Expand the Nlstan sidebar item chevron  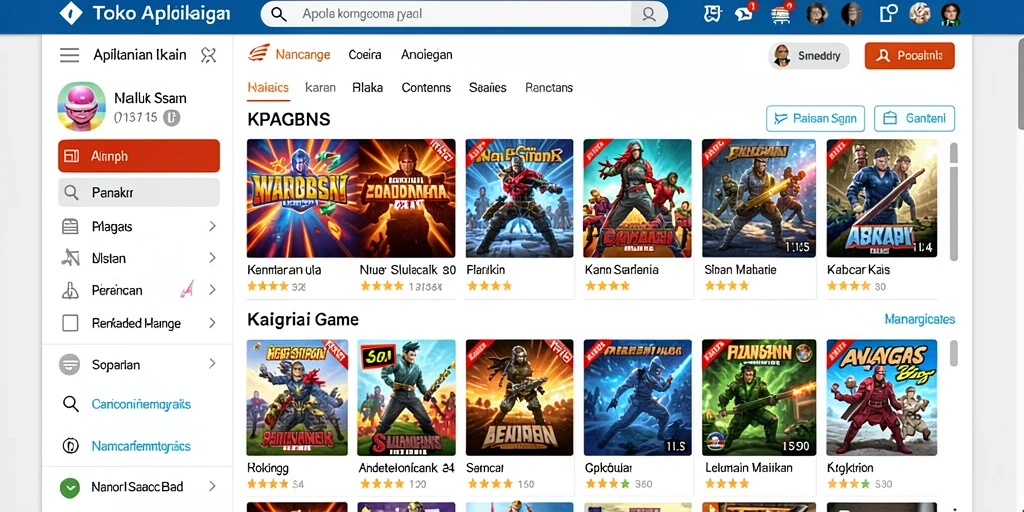212,258
